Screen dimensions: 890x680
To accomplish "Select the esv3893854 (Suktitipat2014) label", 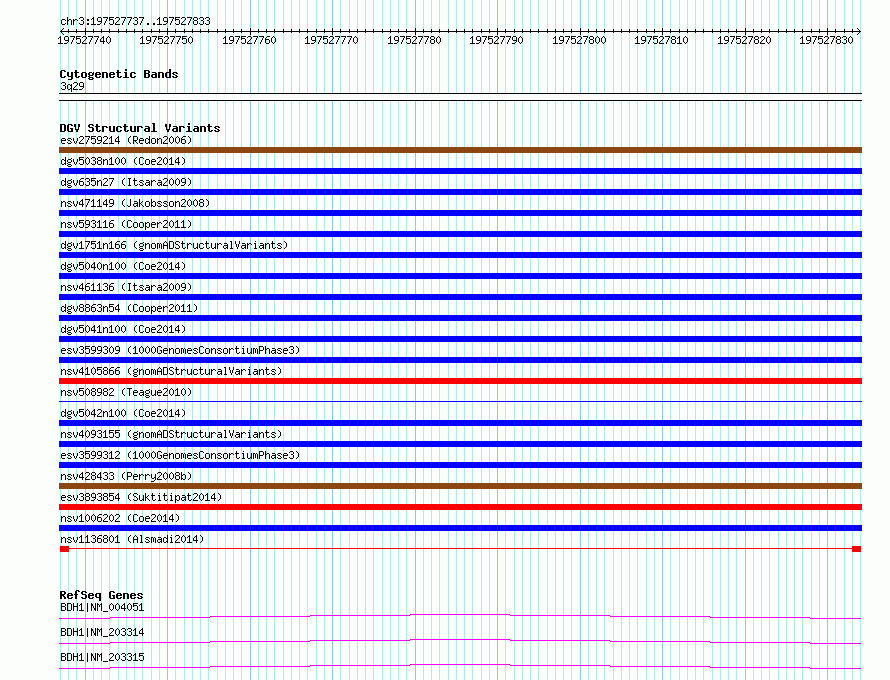I will [x=141, y=497].
